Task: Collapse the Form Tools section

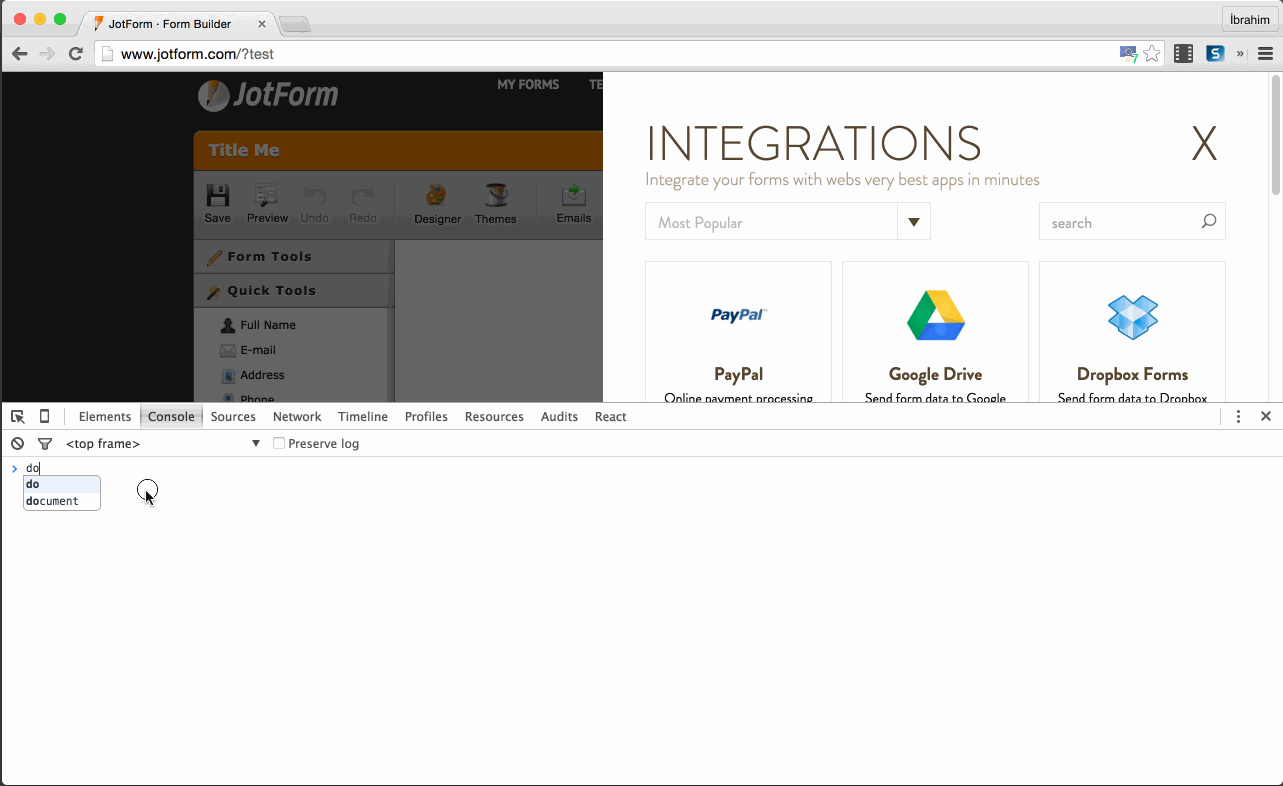Action: click(x=292, y=256)
